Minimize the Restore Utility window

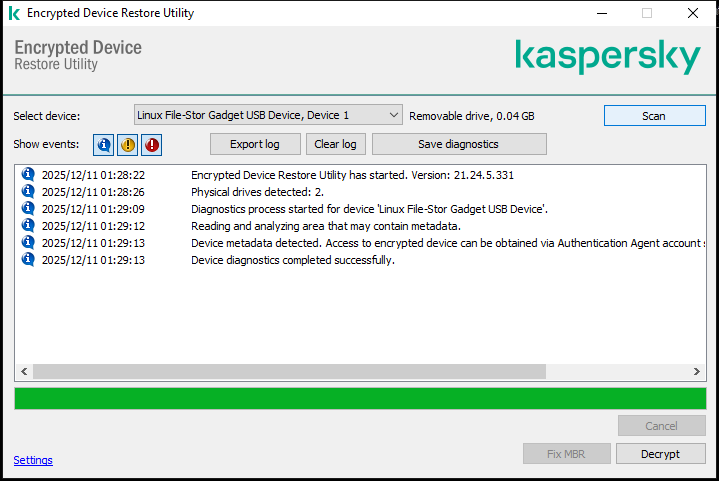click(602, 13)
